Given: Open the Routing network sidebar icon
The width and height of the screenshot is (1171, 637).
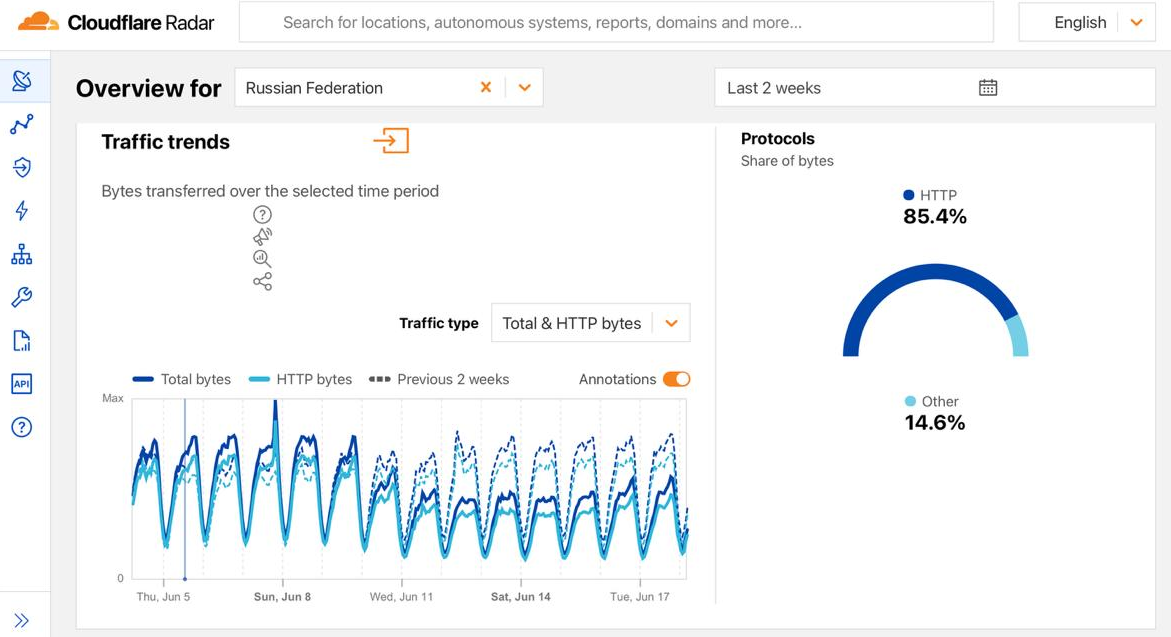Looking at the screenshot, I should point(22,255).
